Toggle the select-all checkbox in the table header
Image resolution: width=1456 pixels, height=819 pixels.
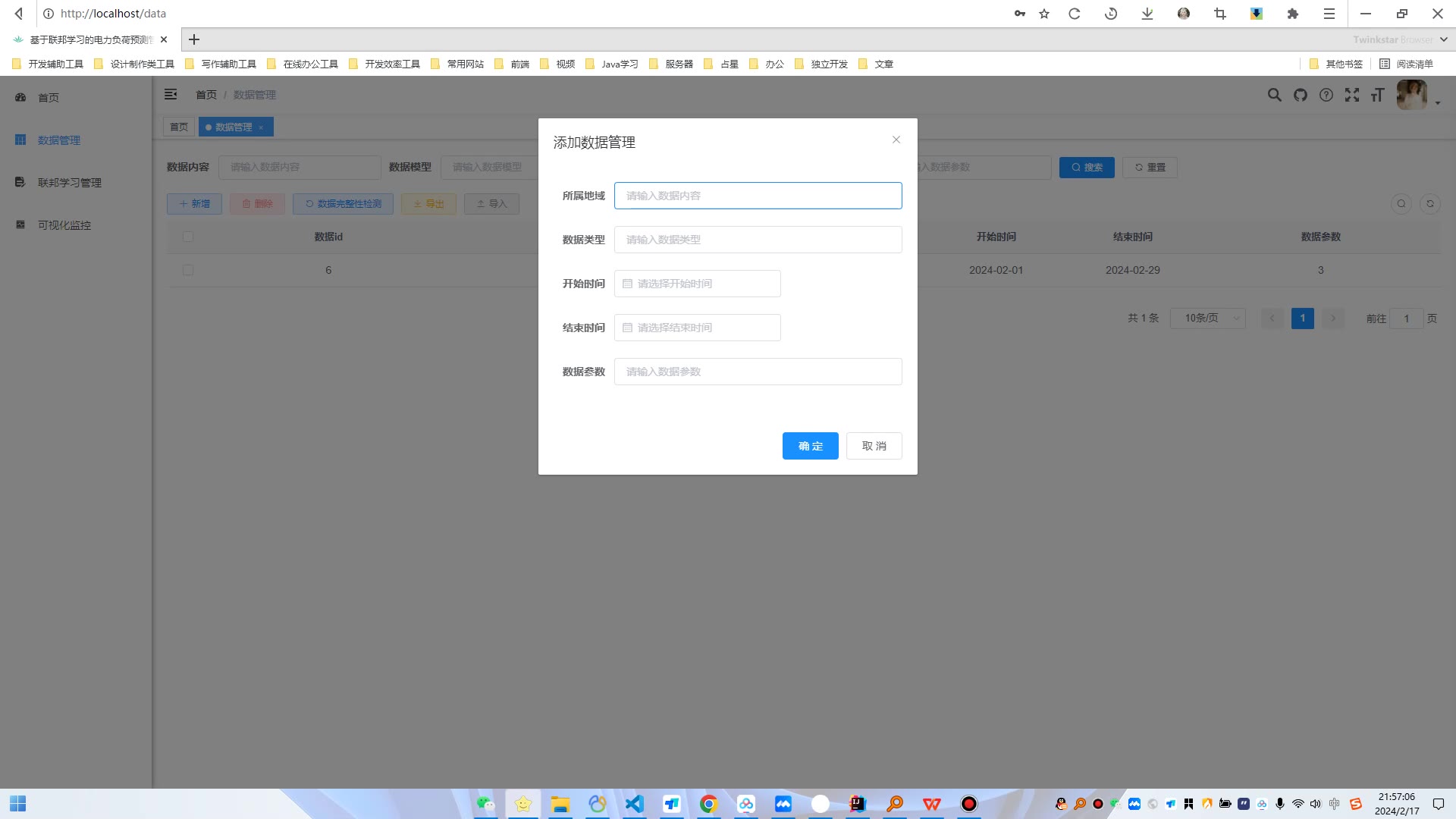(x=188, y=237)
